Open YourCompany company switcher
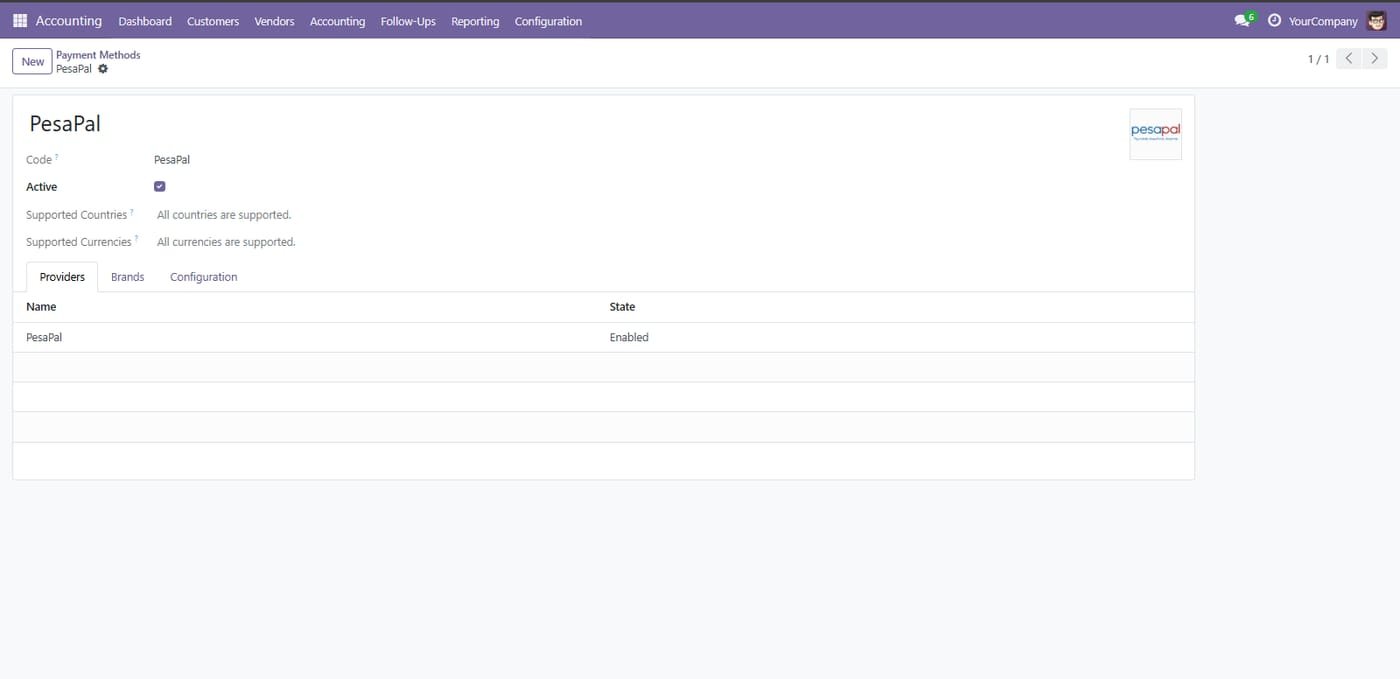Image resolution: width=1400 pixels, height=679 pixels. 1323,21
